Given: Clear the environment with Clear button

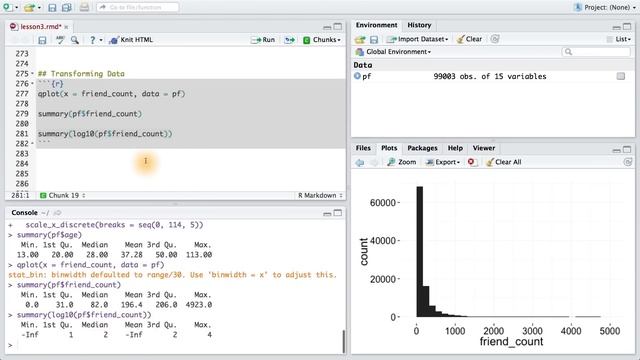Looking at the screenshot, I should [x=469, y=39].
